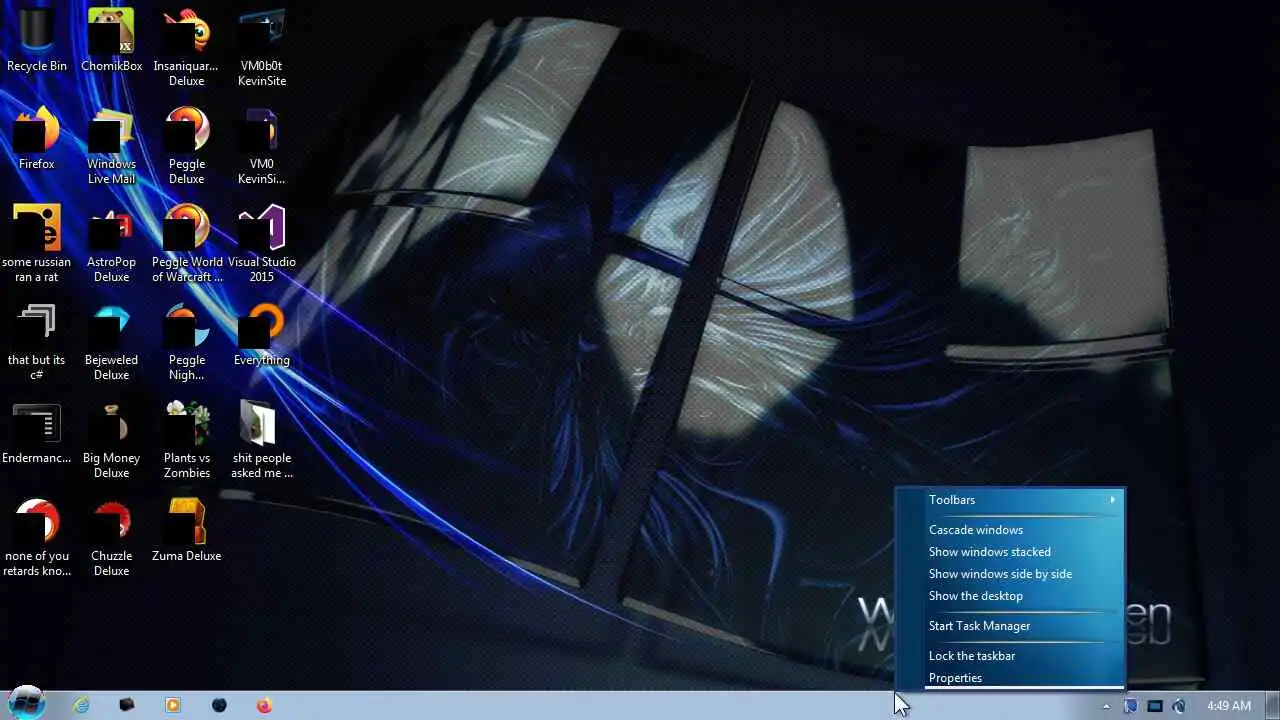Select the ChomikBox desktop icon
1280x720 pixels.
pyautogui.click(x=111, y=40)
